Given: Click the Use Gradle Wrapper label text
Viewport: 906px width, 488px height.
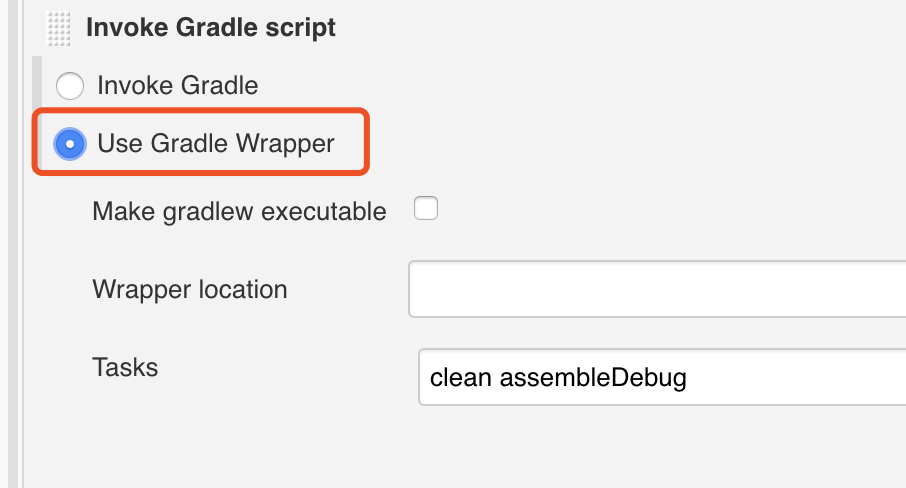Looking at the screenshot, I should click(216, 143).
